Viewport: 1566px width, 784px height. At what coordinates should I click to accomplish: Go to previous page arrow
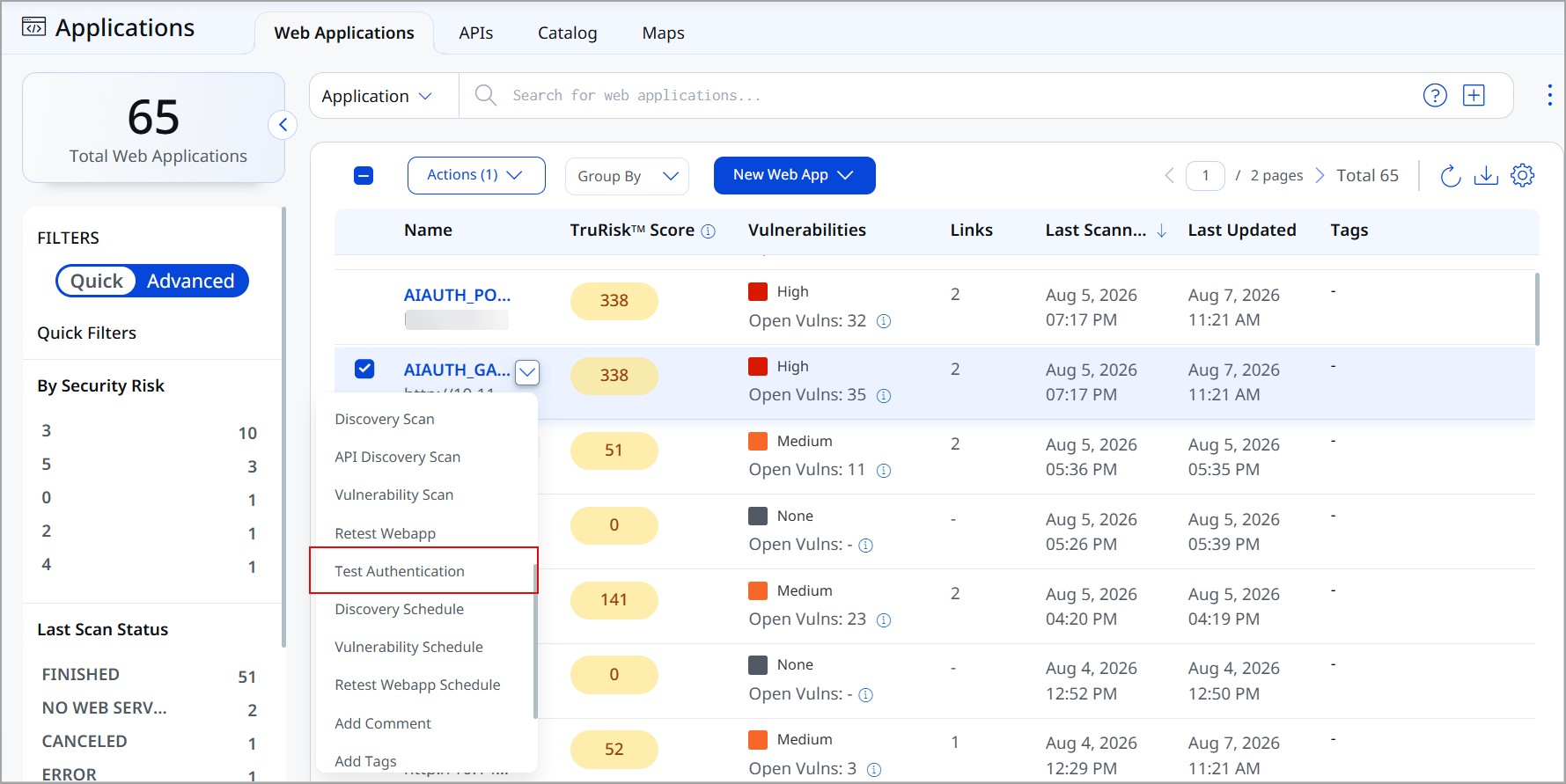point(1169,176)
